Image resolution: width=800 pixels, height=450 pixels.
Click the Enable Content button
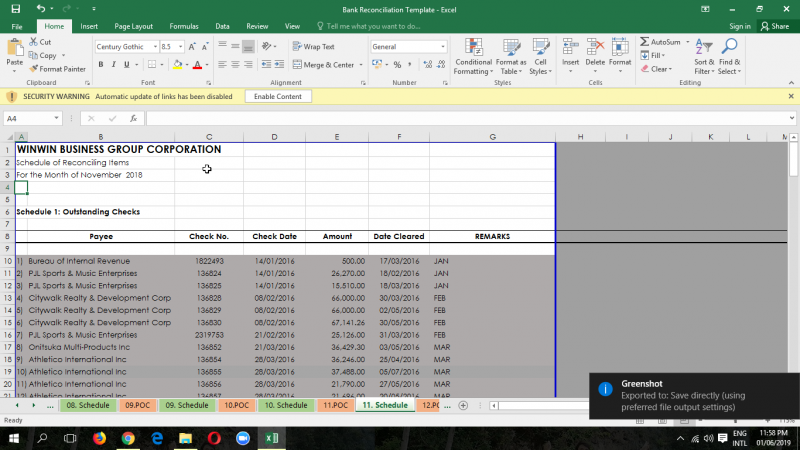click(x=276, y=96)
